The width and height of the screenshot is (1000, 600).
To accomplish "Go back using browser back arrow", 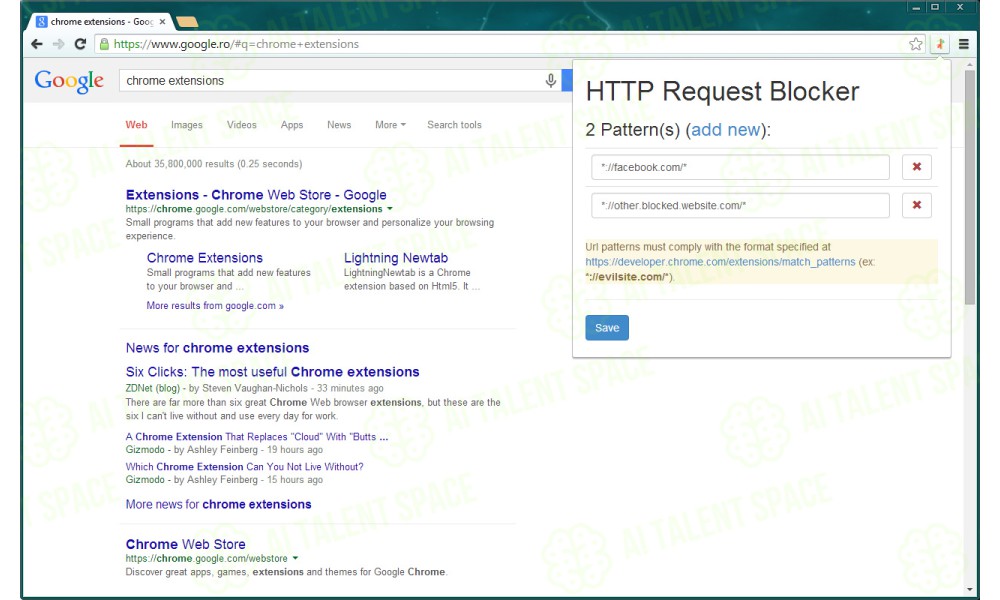I will pos(37,44).
